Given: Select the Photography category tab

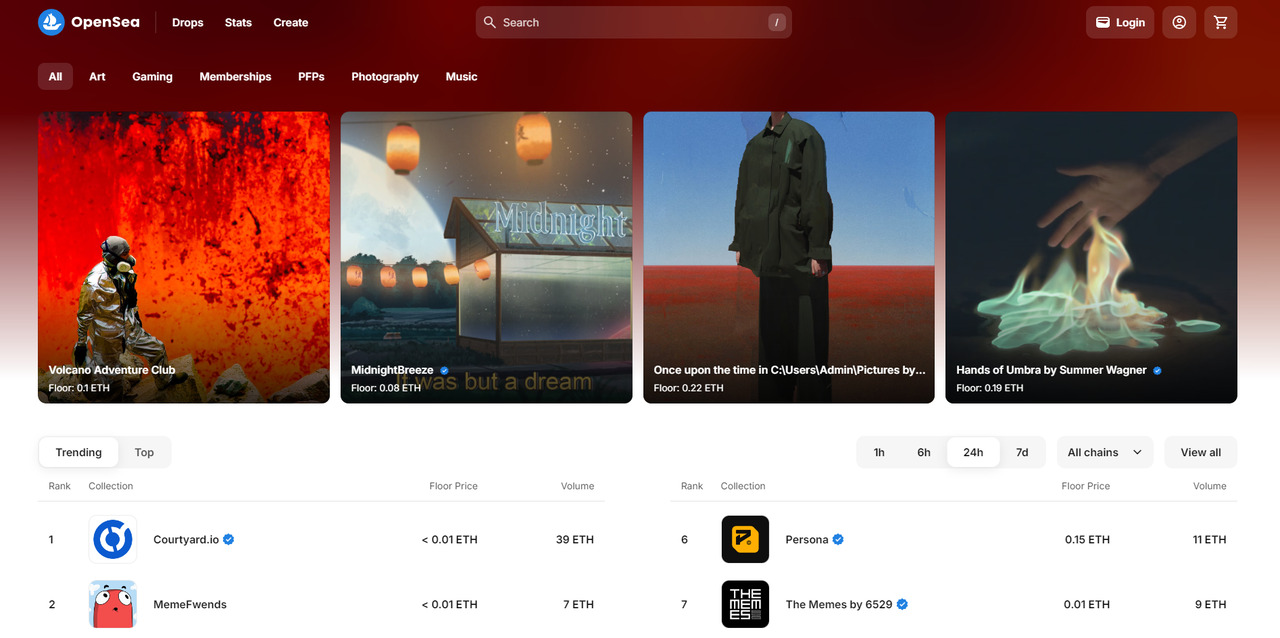Looking at the screenshot, I should [x=385, y=76].
